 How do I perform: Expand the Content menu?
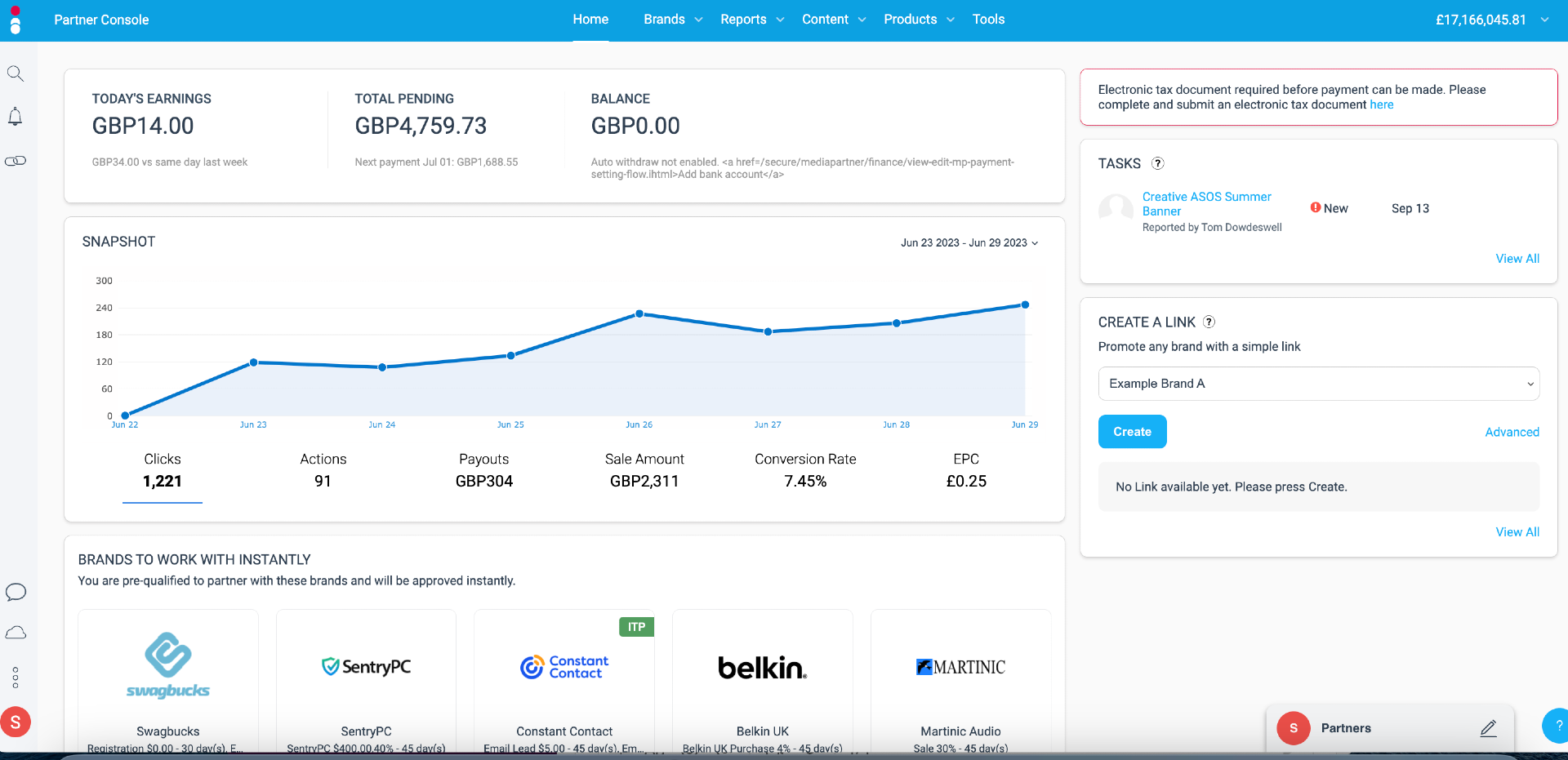coord(834,20)
